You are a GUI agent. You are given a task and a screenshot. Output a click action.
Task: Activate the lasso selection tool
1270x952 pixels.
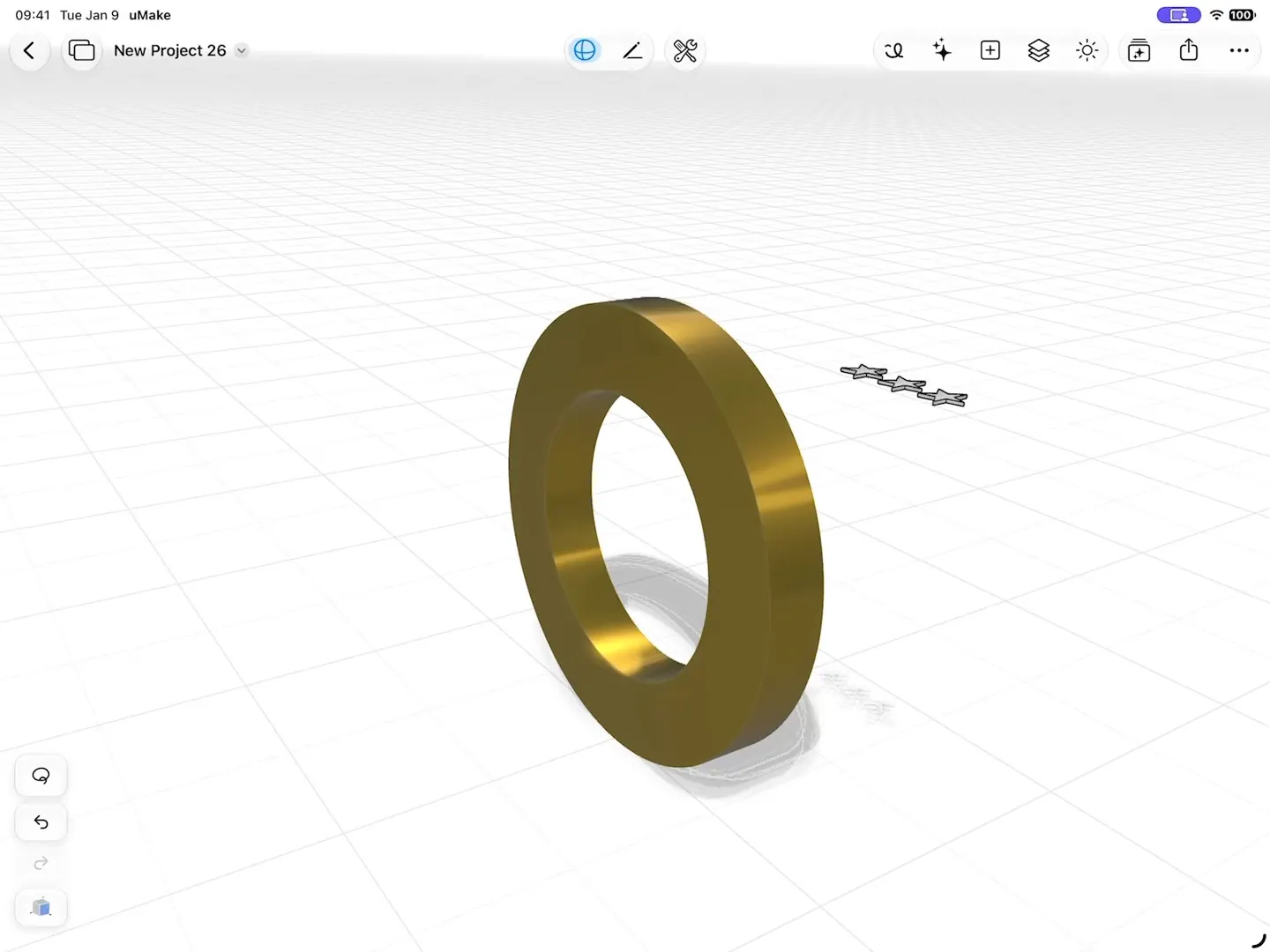click(41, 776)
